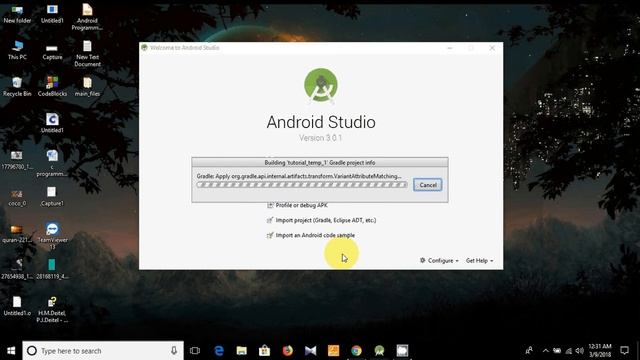Open the taskbar app right of Android Studio
640x360 pixels.
402,351
